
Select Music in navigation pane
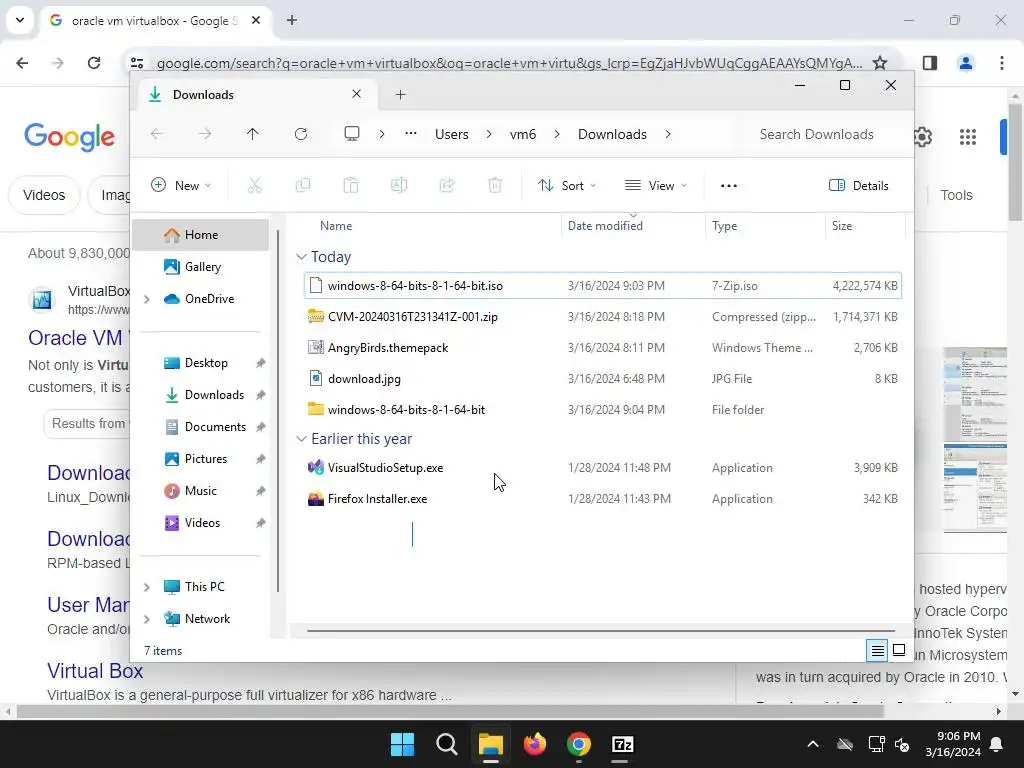pyautogui.click(x=200, y=490)
